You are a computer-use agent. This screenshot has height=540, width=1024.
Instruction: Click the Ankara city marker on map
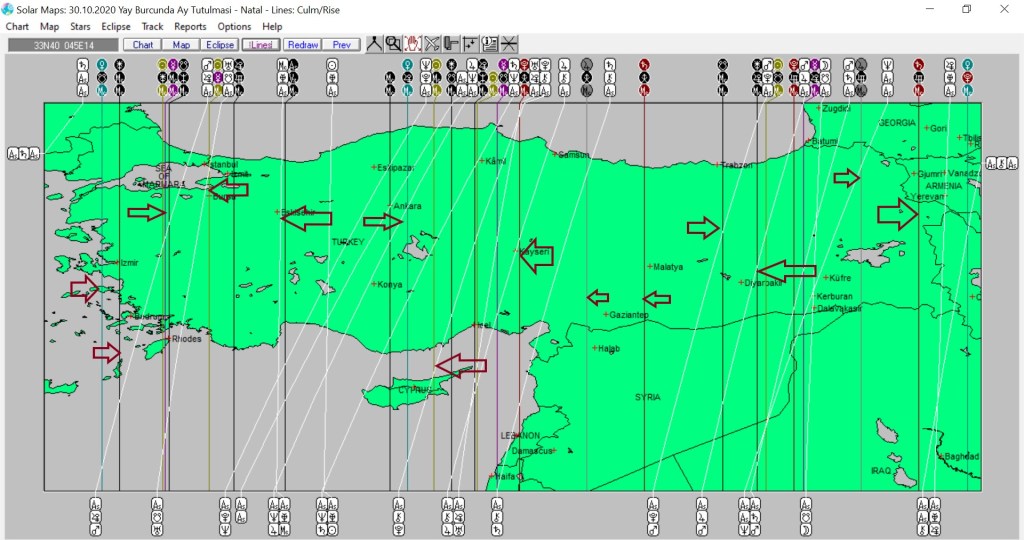click(x=391, y=207)
